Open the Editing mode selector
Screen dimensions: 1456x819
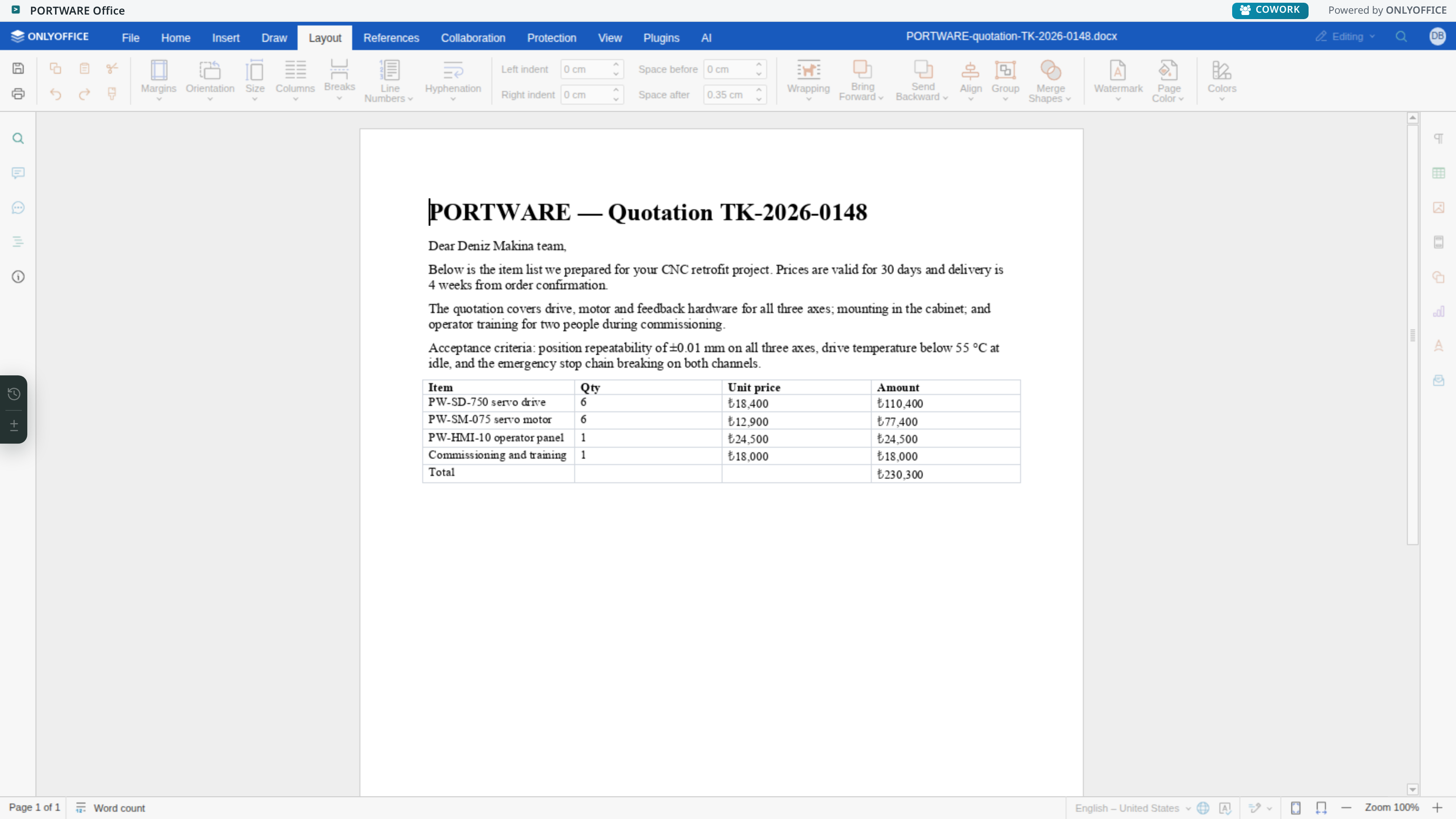(1345, 37)
